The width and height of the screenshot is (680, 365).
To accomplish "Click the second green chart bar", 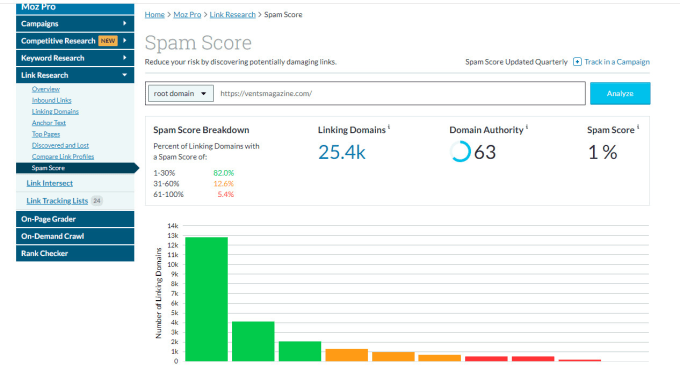I will tap(253, 341).
